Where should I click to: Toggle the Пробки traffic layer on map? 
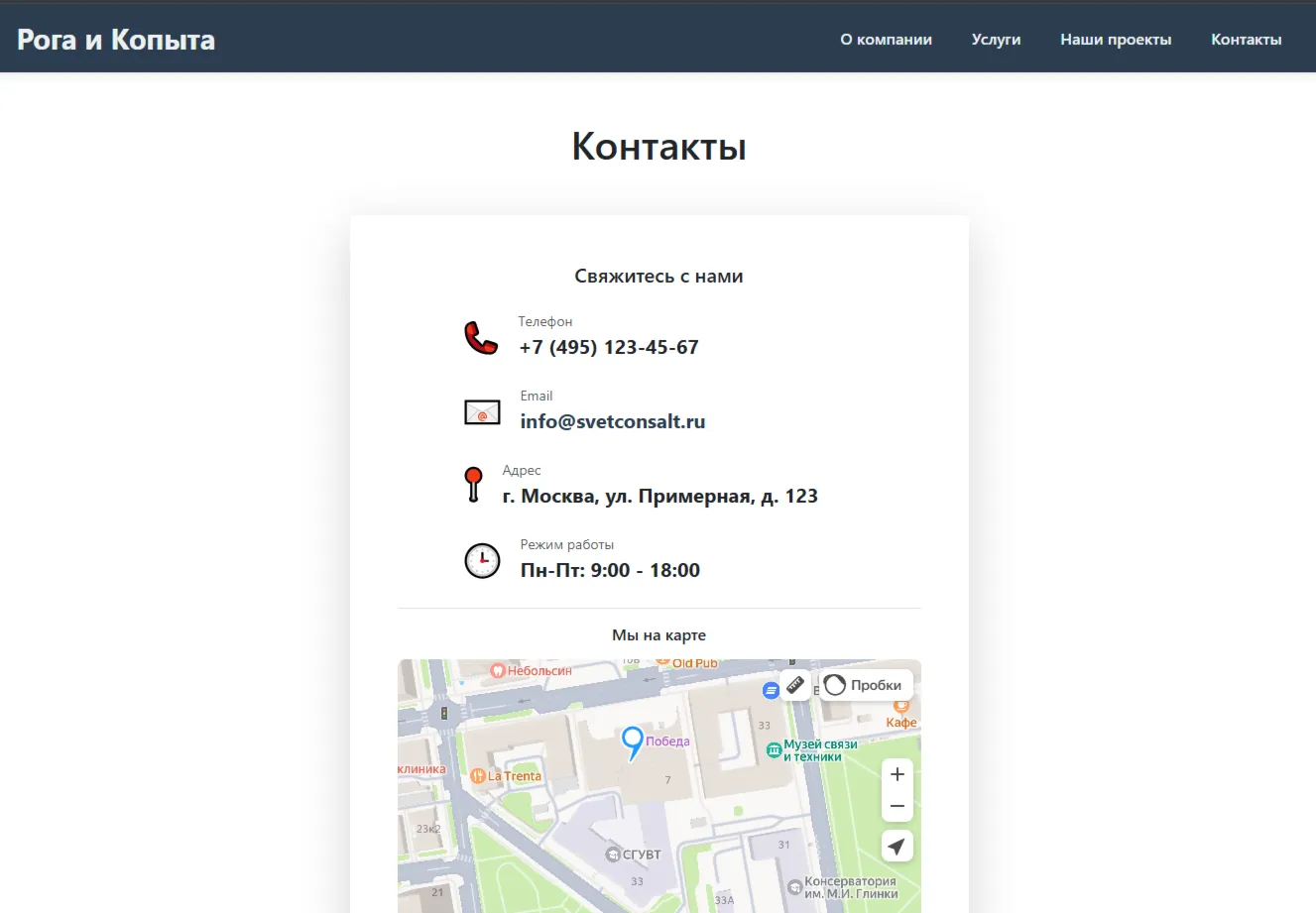[x=866, y=685]
